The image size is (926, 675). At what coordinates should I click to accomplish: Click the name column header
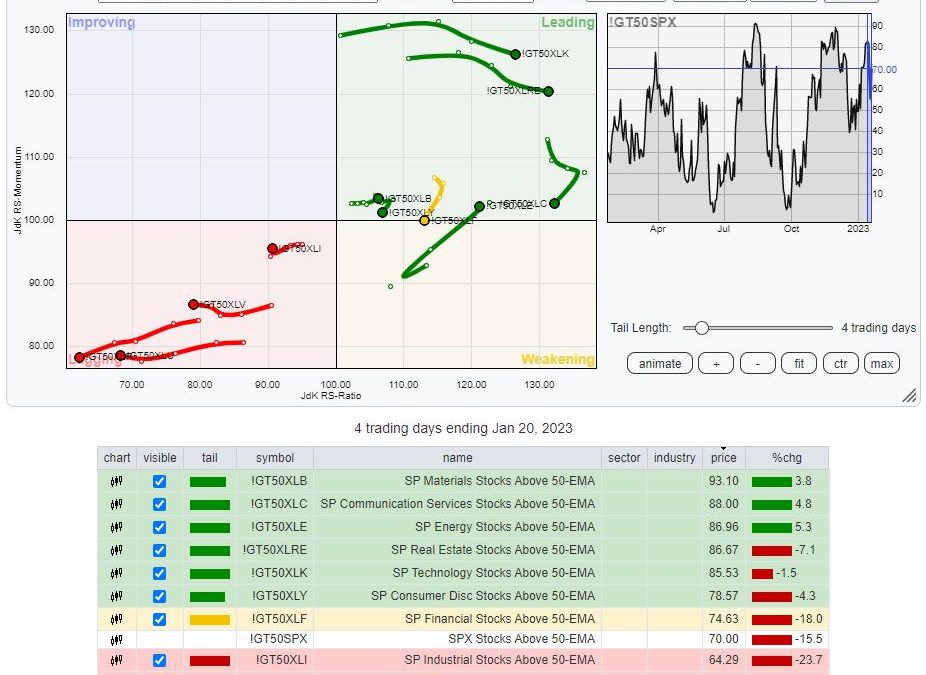[x=457, y=458]
